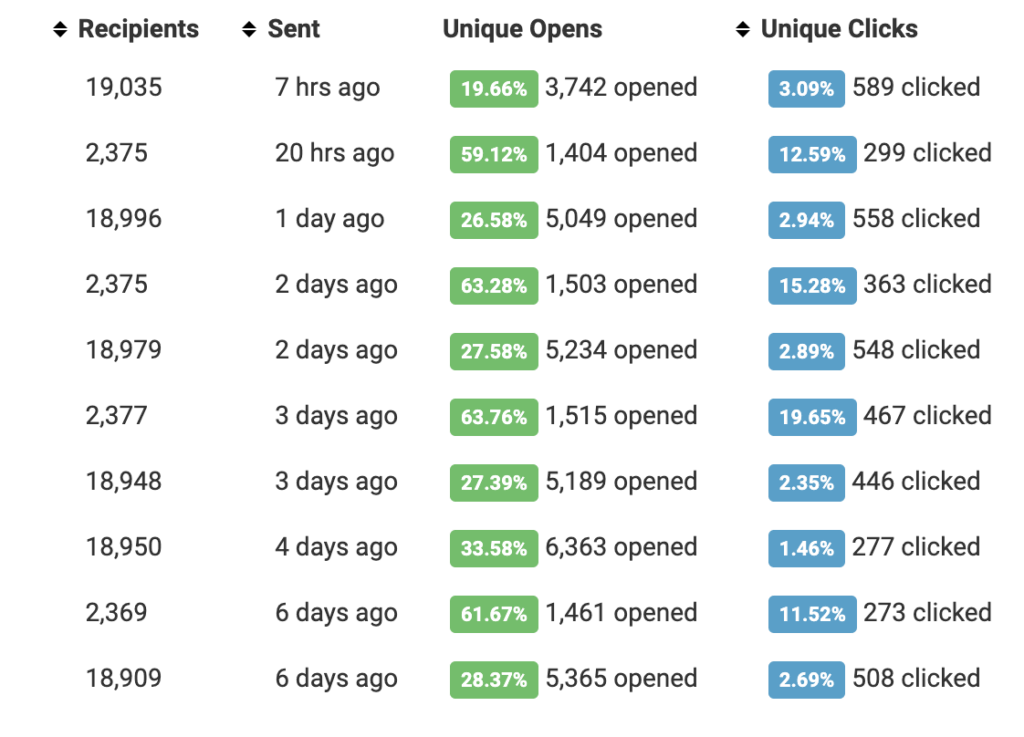Click the 1.46% click rate badge

click(x=806, y=549)
